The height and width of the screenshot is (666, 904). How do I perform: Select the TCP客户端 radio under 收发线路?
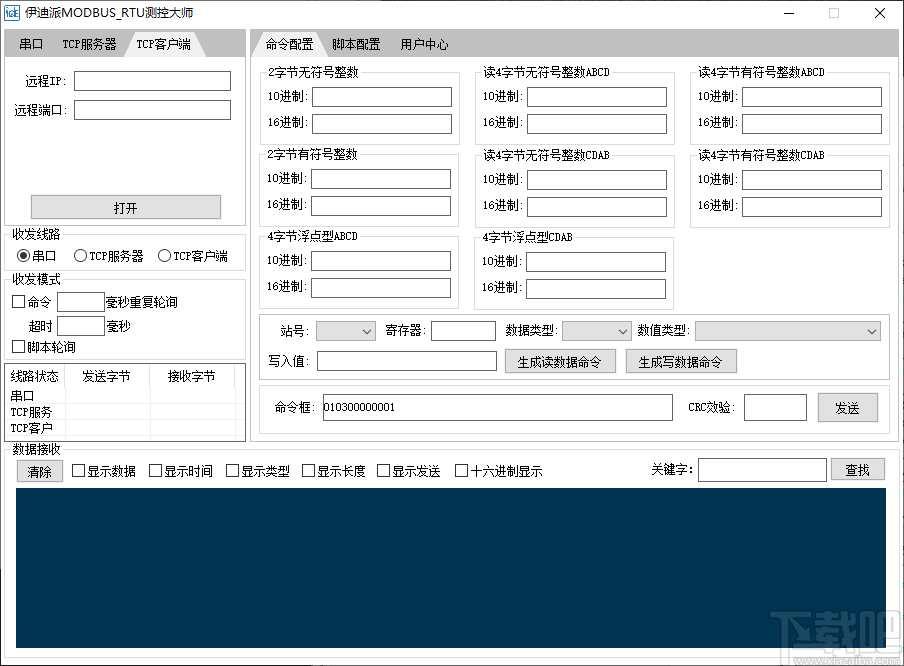[x=164, y=255]
